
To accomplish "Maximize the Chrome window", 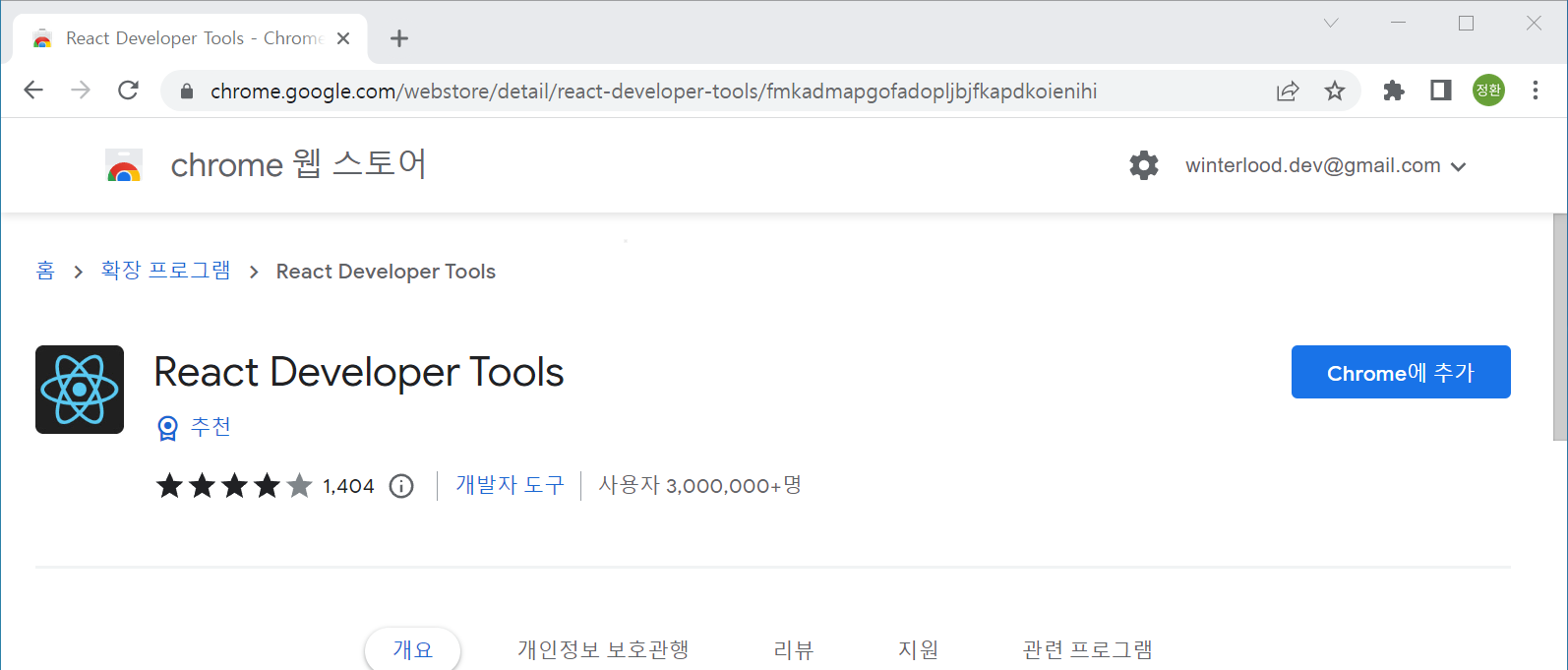I will [1466, 23].
